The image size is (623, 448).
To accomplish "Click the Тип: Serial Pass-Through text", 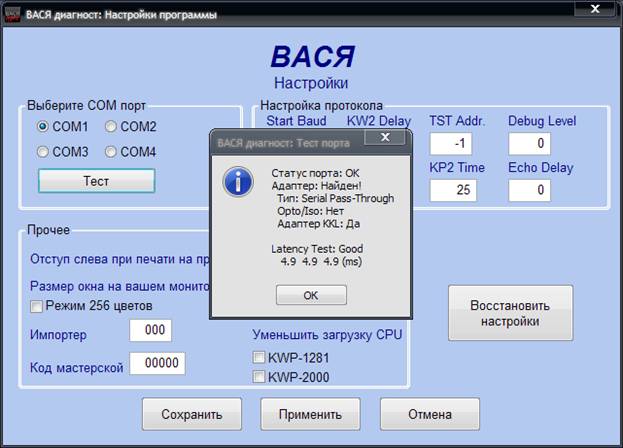I will coord(336,198).
